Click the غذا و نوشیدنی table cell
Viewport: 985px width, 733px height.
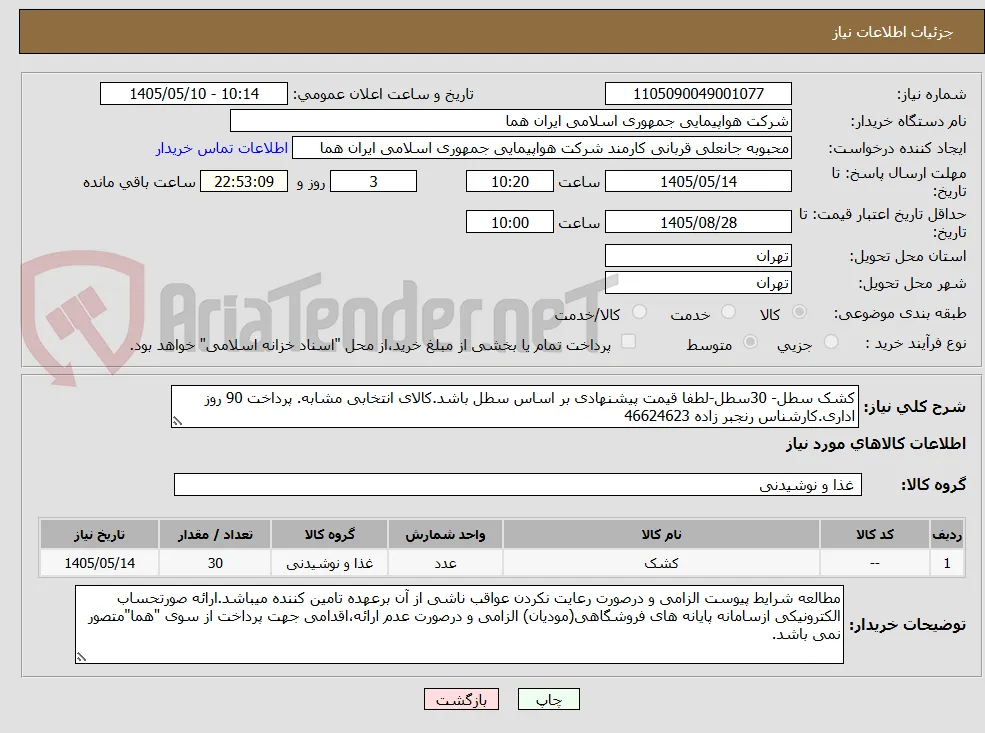(x=329, y=563)
